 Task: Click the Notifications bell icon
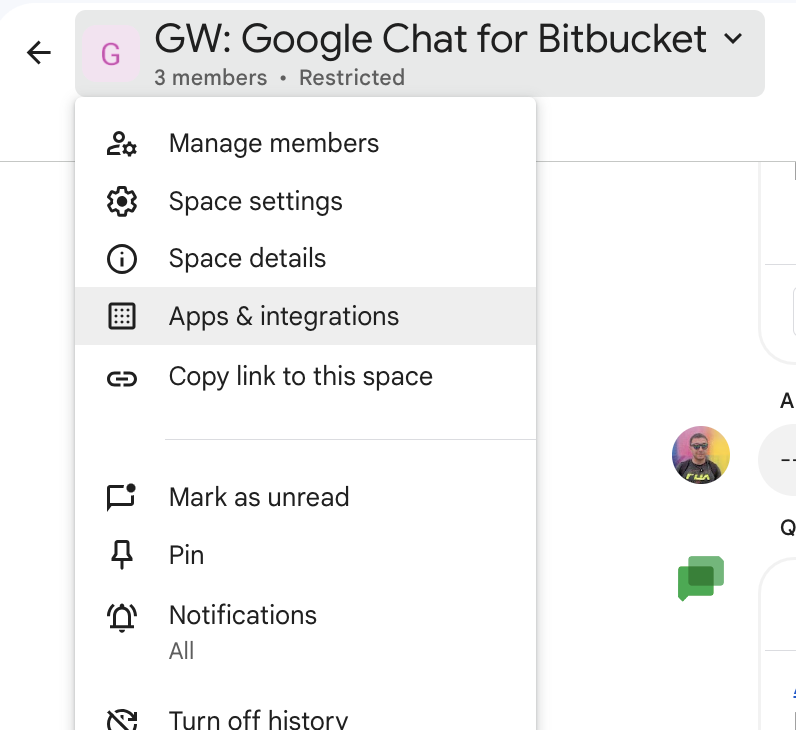[x=121, y=617]
